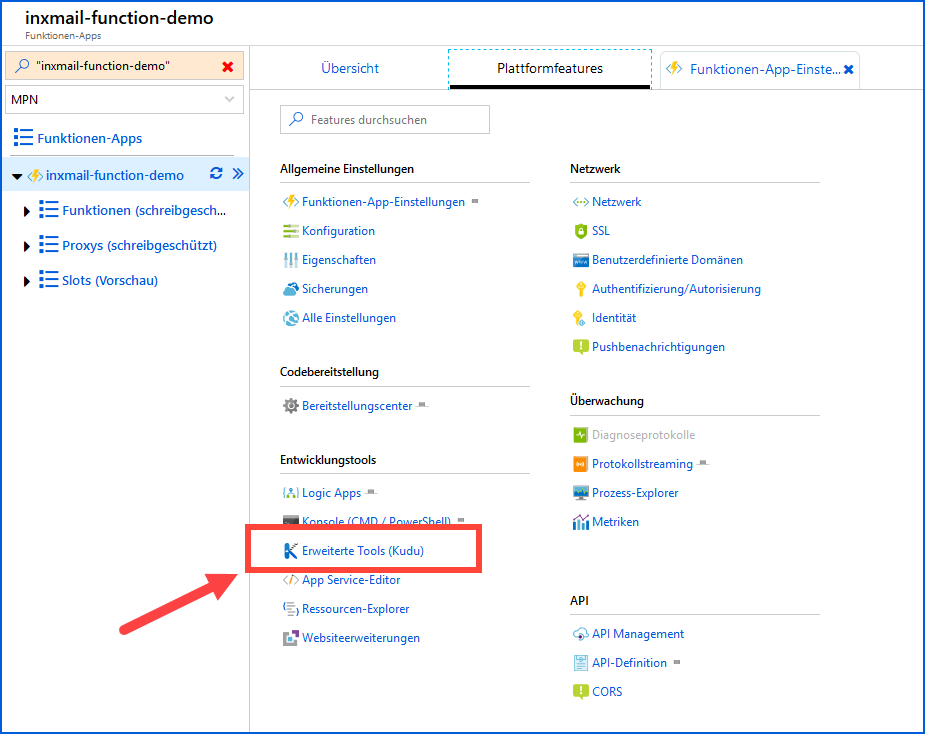The width and height of the screenshot is (925, 734).
Task: Click the Logic Apps icon
Action: [x=290, y=493]
